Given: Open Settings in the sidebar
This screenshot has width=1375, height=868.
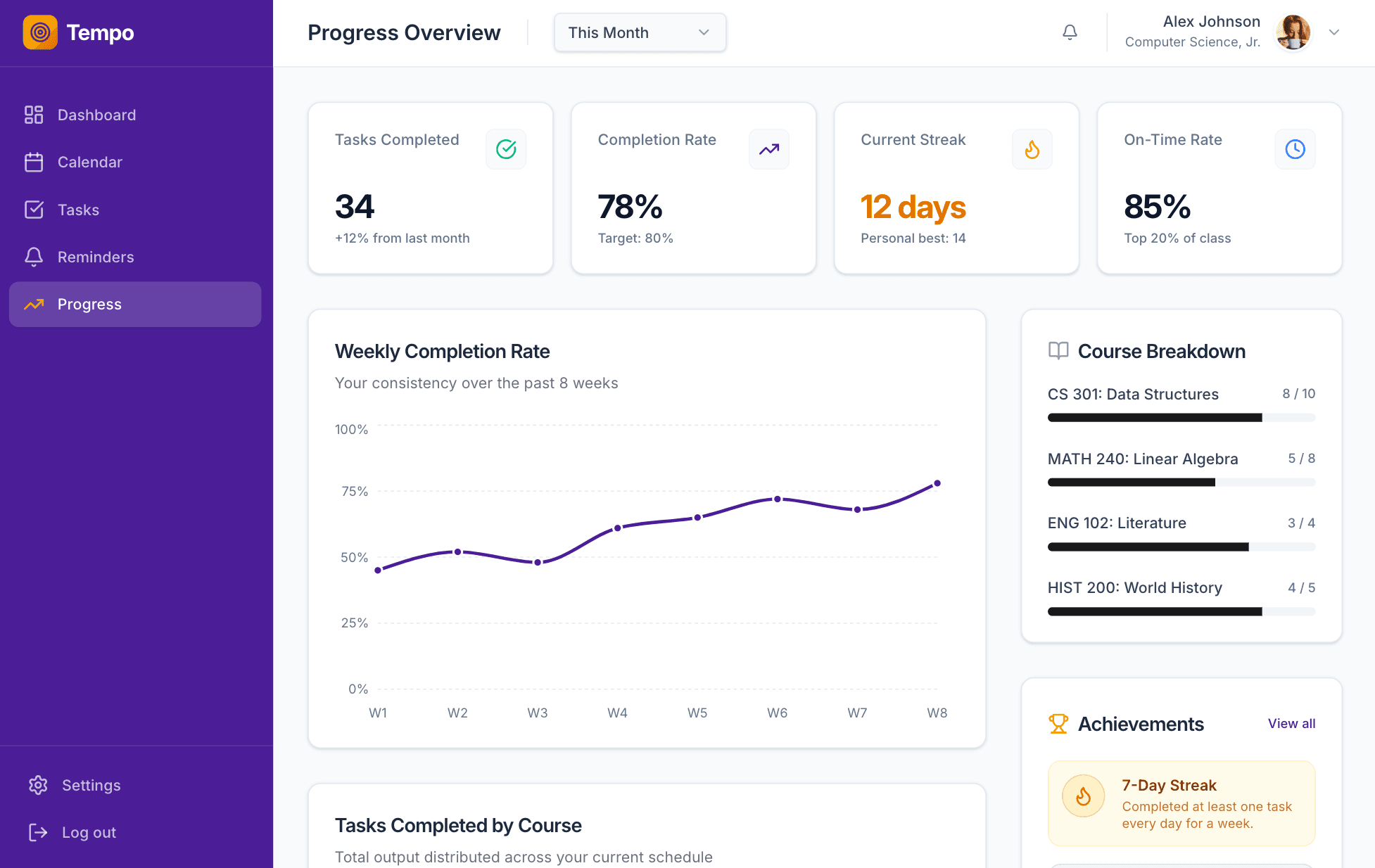Looking at the screenshot, I should (91, 785).
